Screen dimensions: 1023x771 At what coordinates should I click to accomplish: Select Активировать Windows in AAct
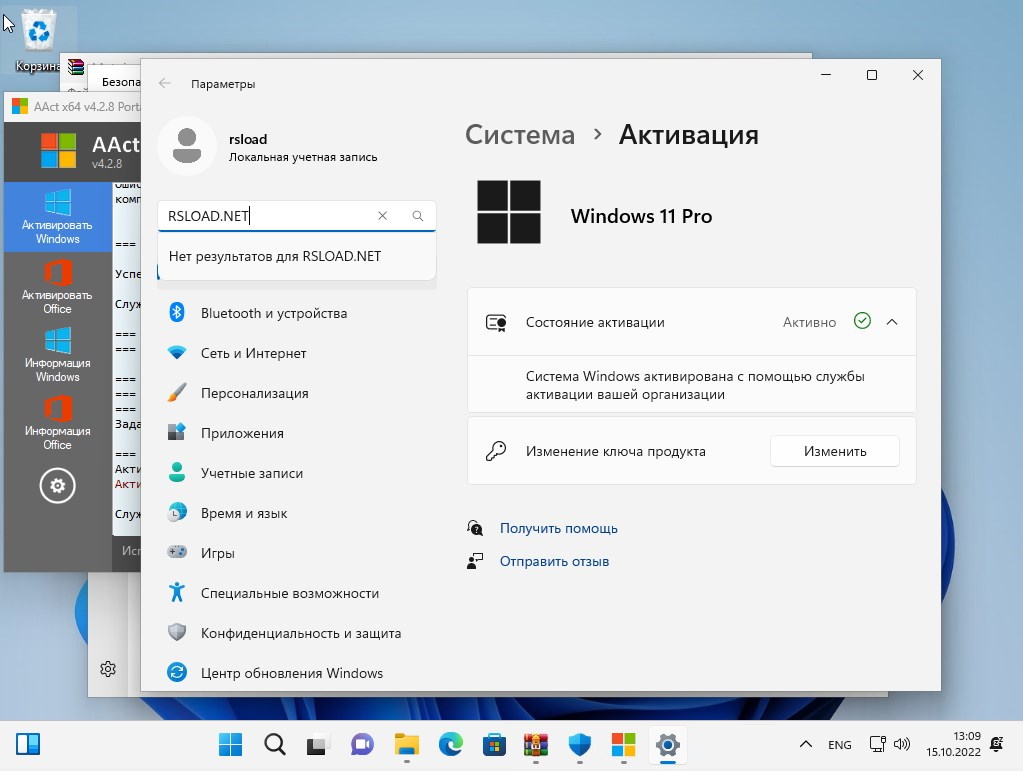pos(57,217)
